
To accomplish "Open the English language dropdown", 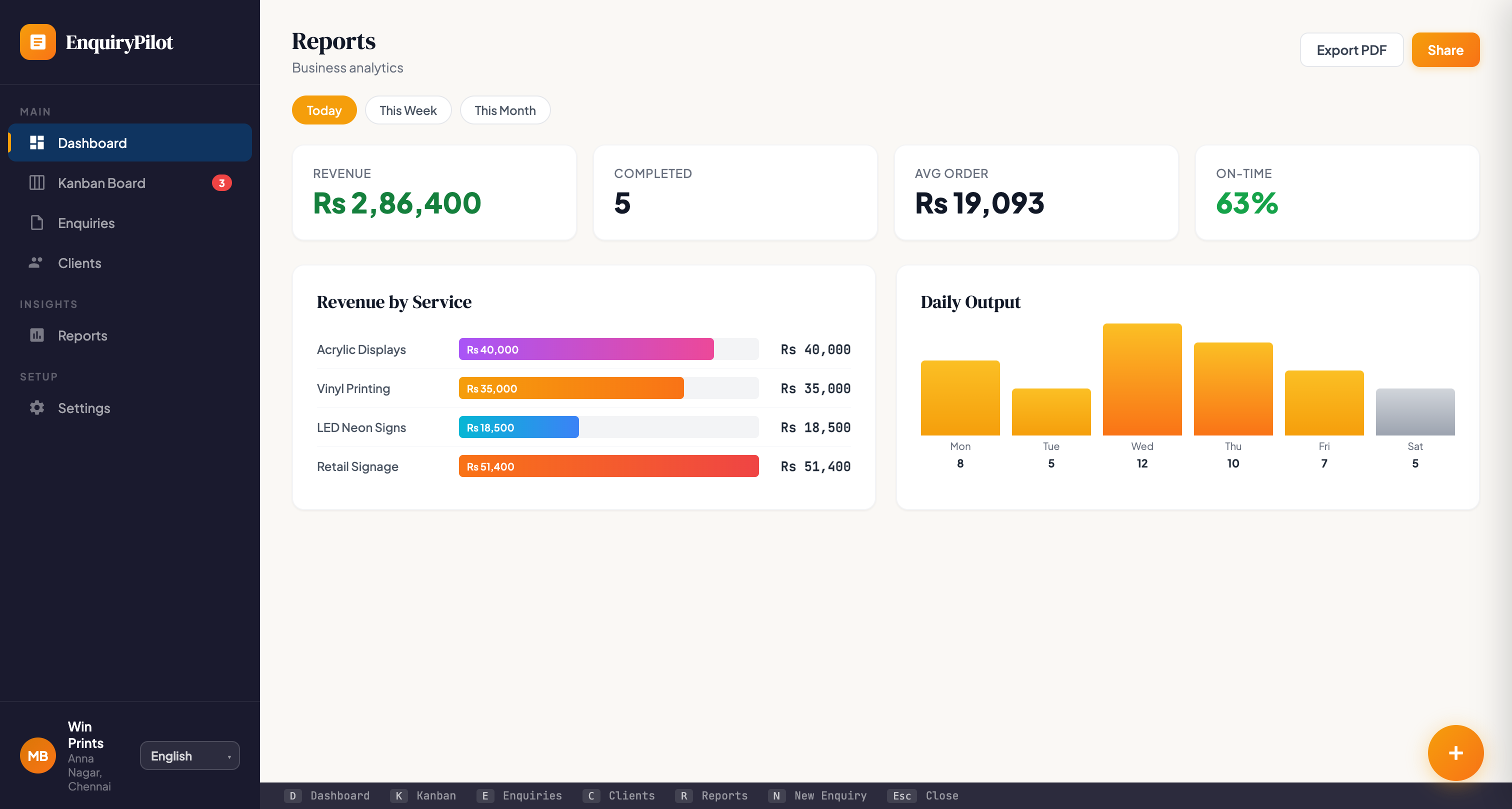I will click(x=189, y=755).
